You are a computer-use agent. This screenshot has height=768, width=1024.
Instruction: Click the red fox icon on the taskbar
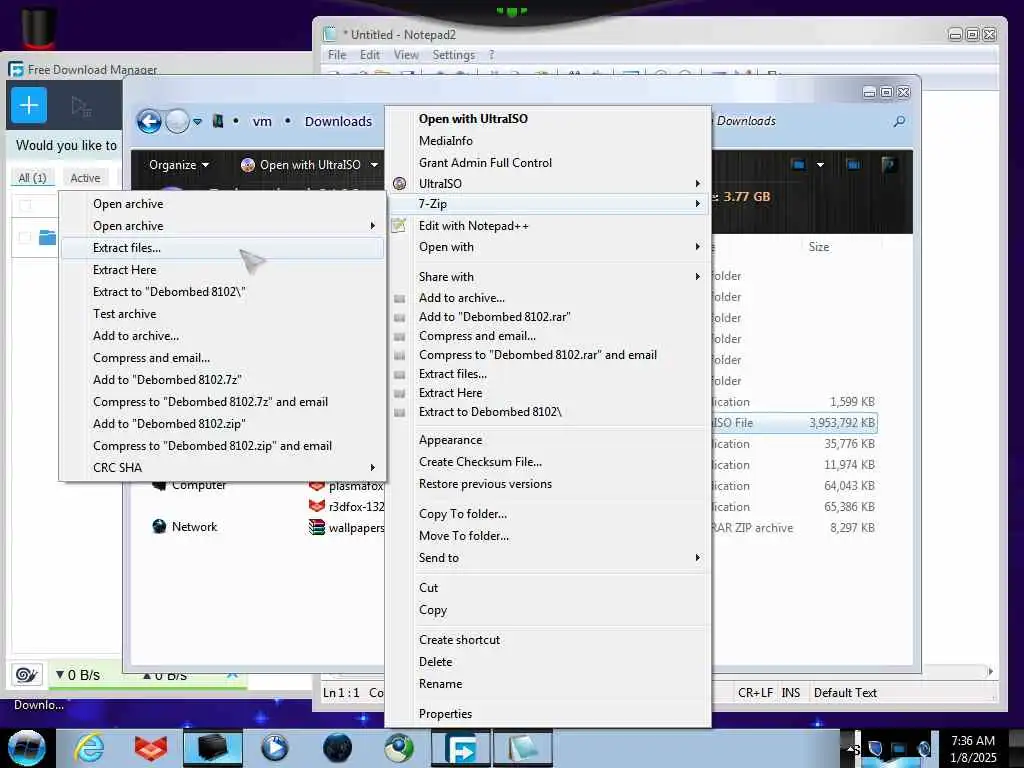(151, 748)
